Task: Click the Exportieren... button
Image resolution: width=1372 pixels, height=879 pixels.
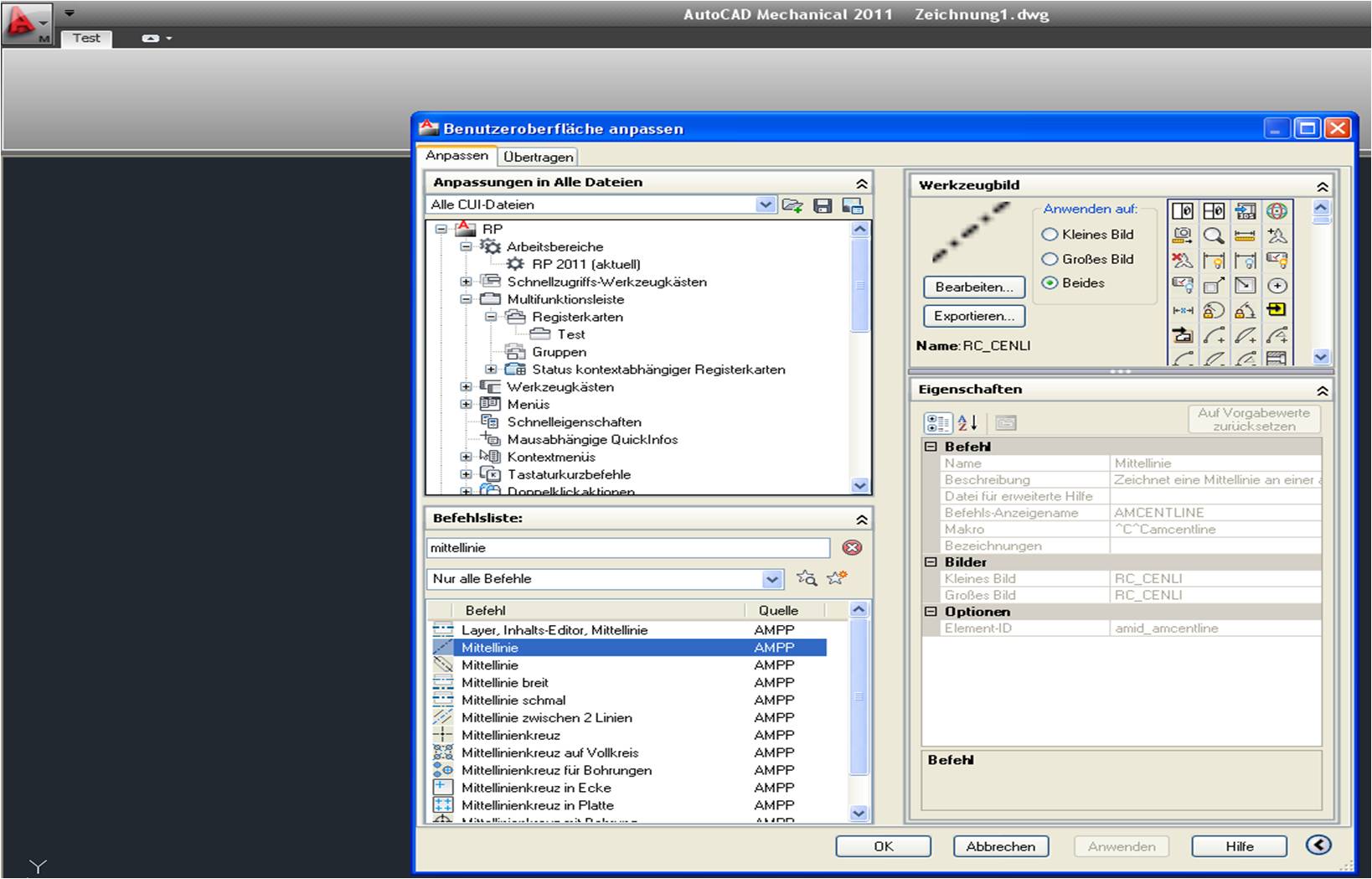Action: point(974,317)
